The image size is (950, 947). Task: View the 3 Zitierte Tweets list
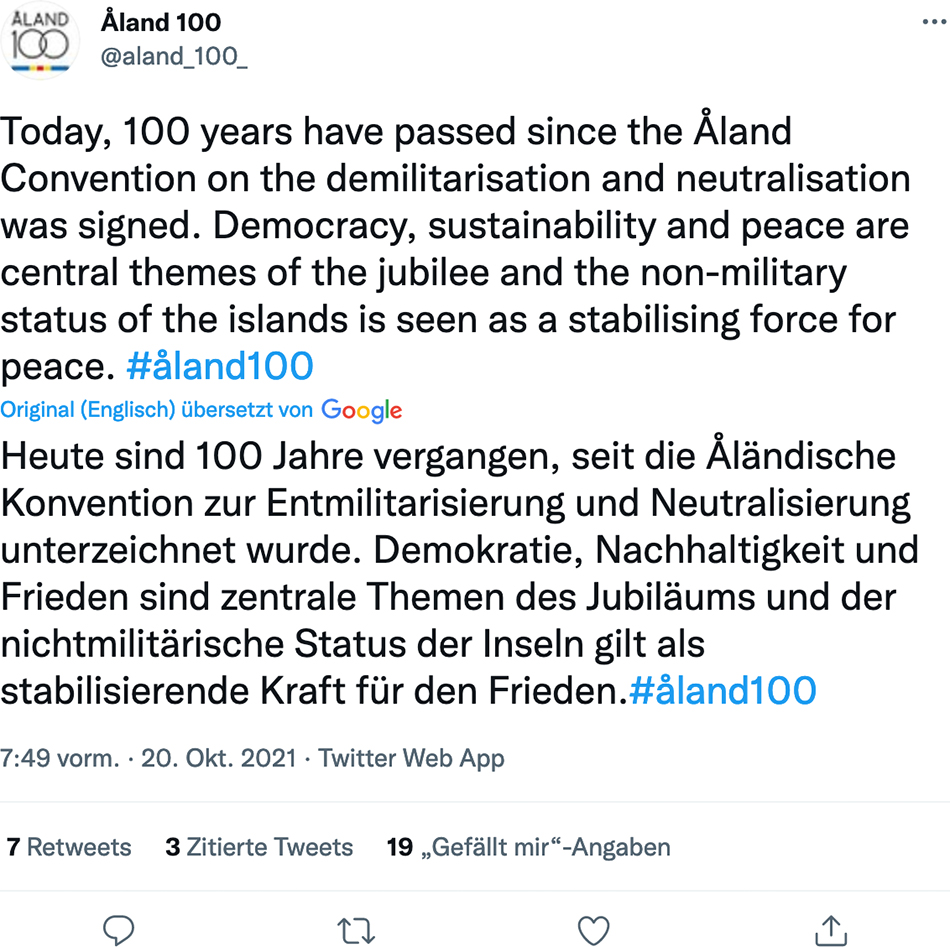click(259, 847)
